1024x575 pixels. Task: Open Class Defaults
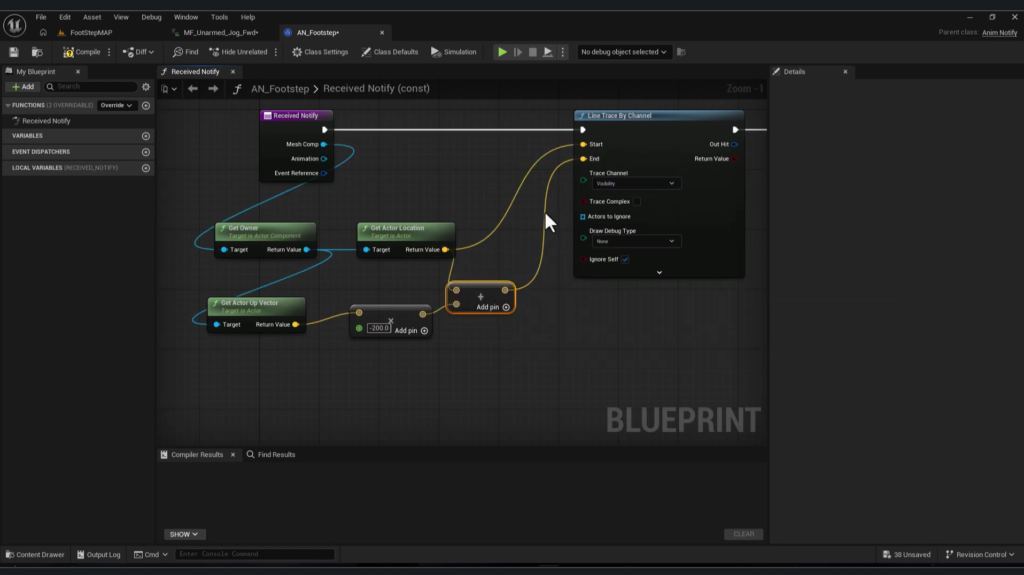tap(390, 52)
